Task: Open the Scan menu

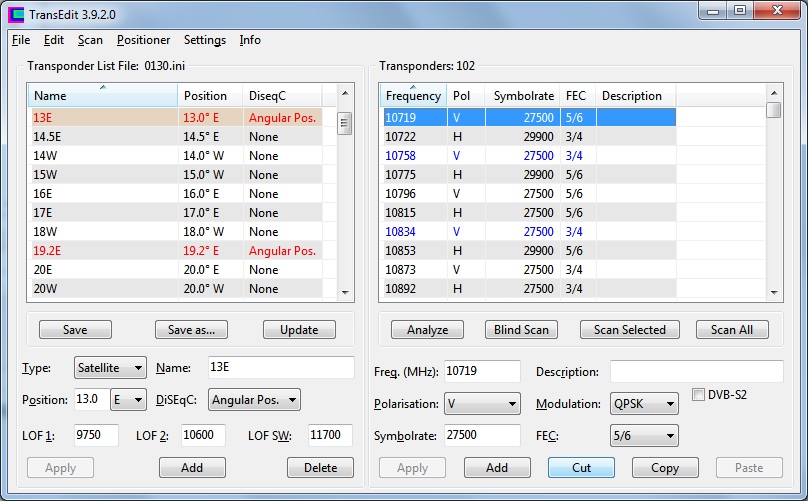Action: pyautogui.click(x=90, y=40)
